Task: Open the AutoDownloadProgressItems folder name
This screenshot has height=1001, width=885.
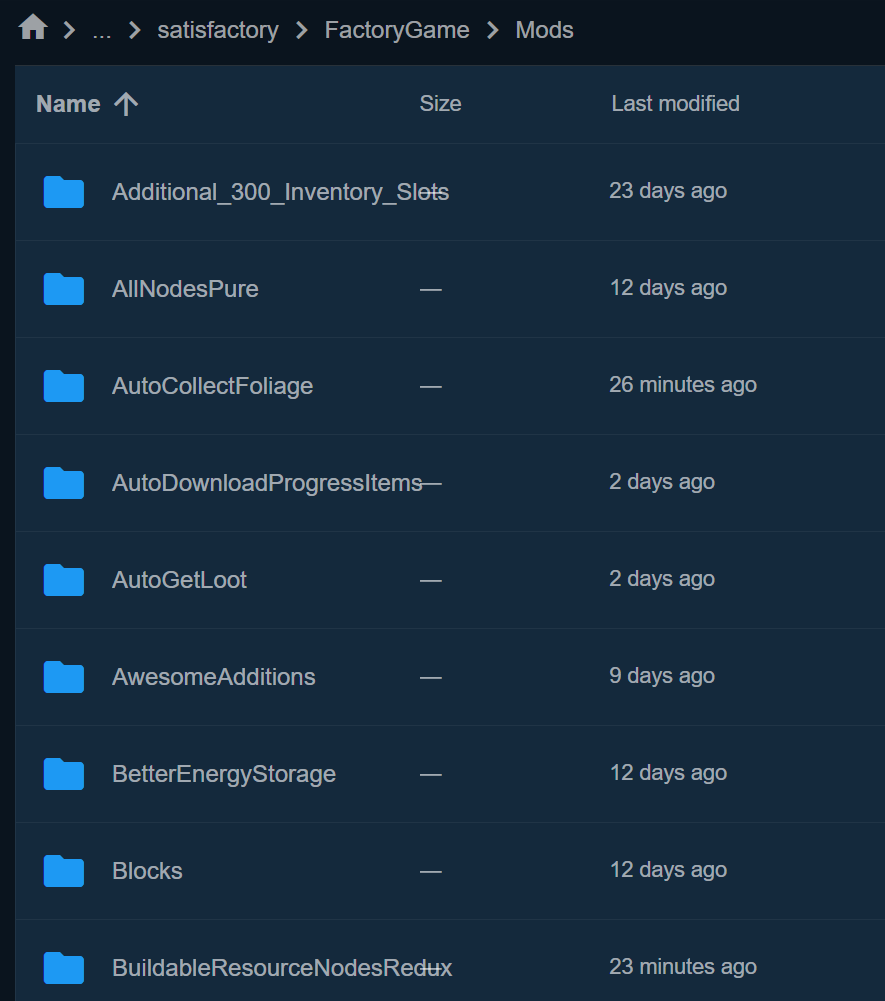Action: click(267, 483)
